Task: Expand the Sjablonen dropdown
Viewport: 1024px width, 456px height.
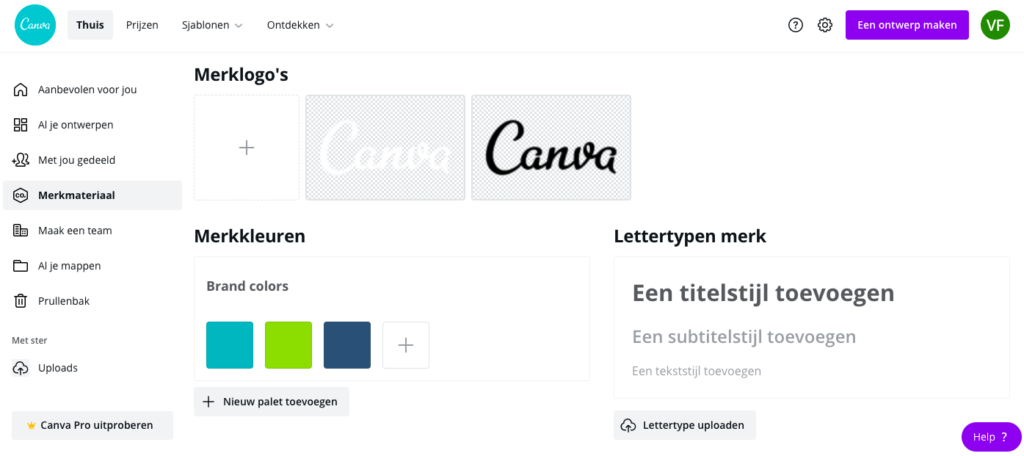Action: pyautogui.click(x=212, y=25)
